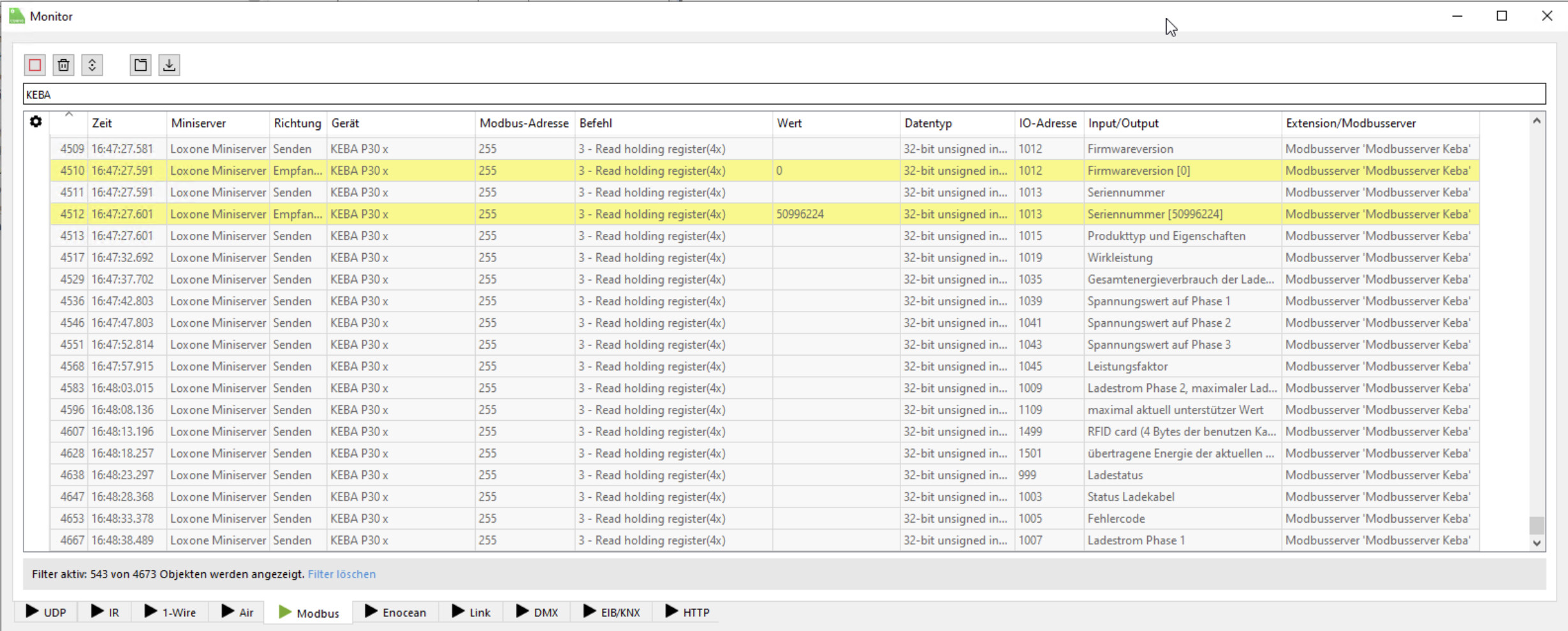Viewport: 1568px width, 631px height.
Task: Switch to the IR monitor tab
Action: [105, 612]
